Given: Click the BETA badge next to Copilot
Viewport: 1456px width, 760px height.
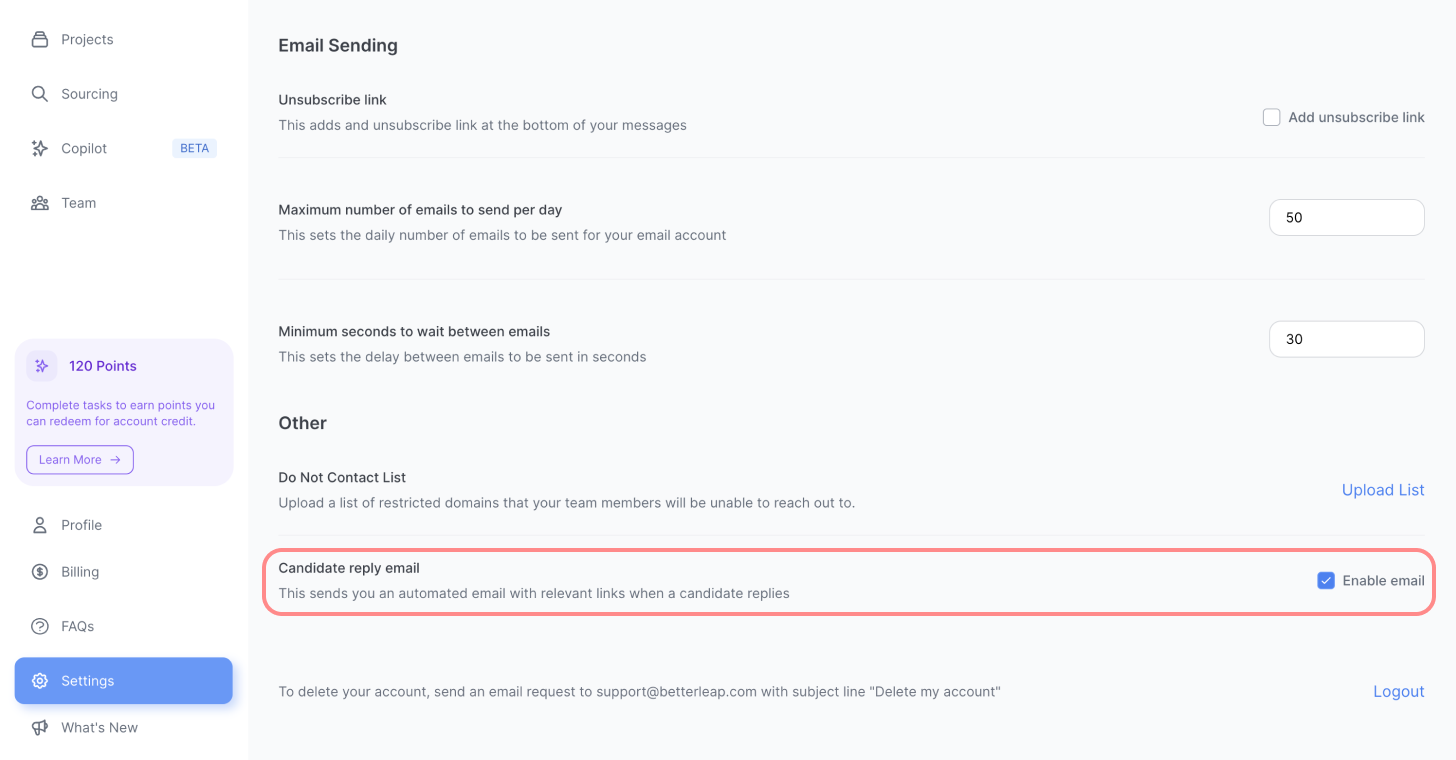Looking at the screenshot, I should [195, 148].
